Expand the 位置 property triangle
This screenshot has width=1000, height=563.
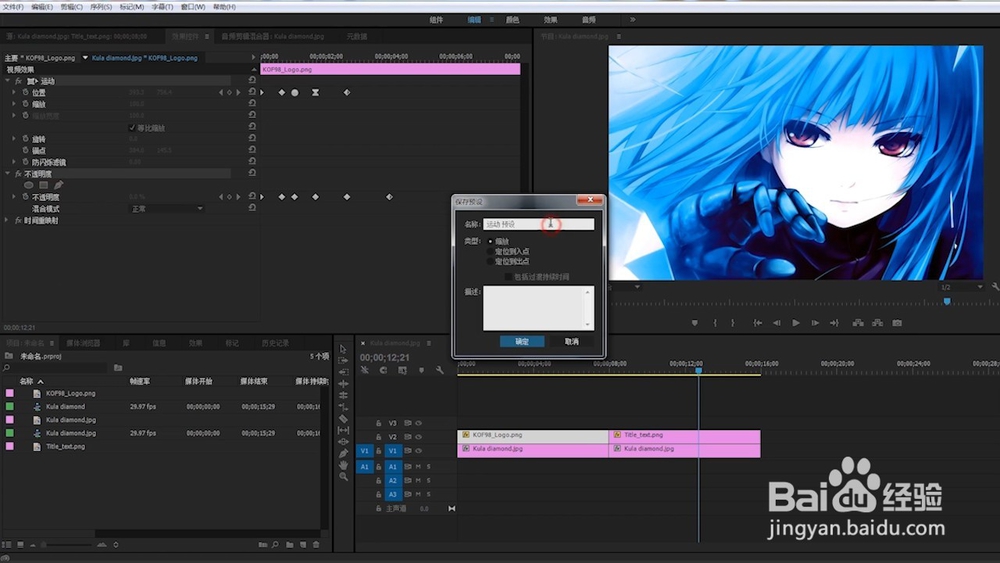(14, 92)
